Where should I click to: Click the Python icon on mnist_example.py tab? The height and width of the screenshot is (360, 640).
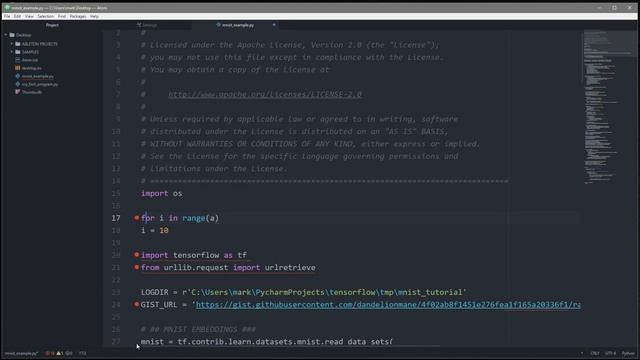tap(218, 25)
